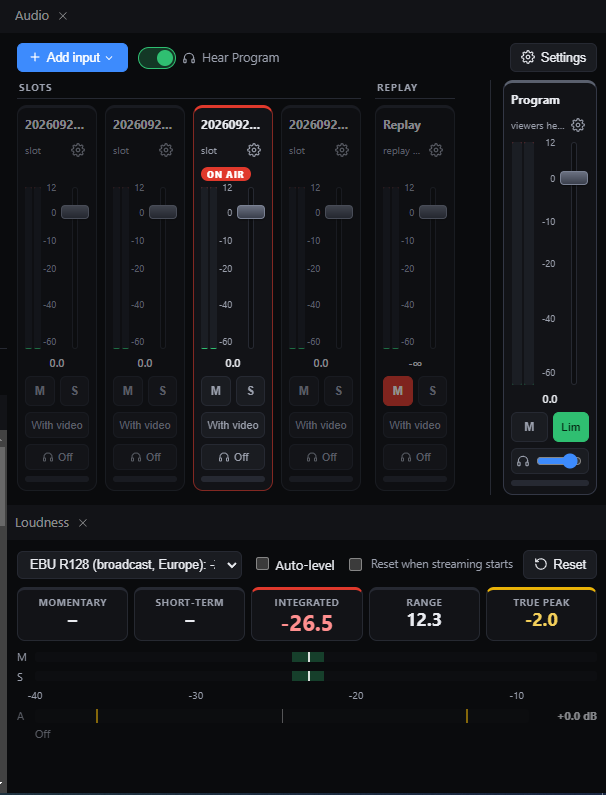Click the Short-term loudness card
606x795 pixels.
coord(190,614)
